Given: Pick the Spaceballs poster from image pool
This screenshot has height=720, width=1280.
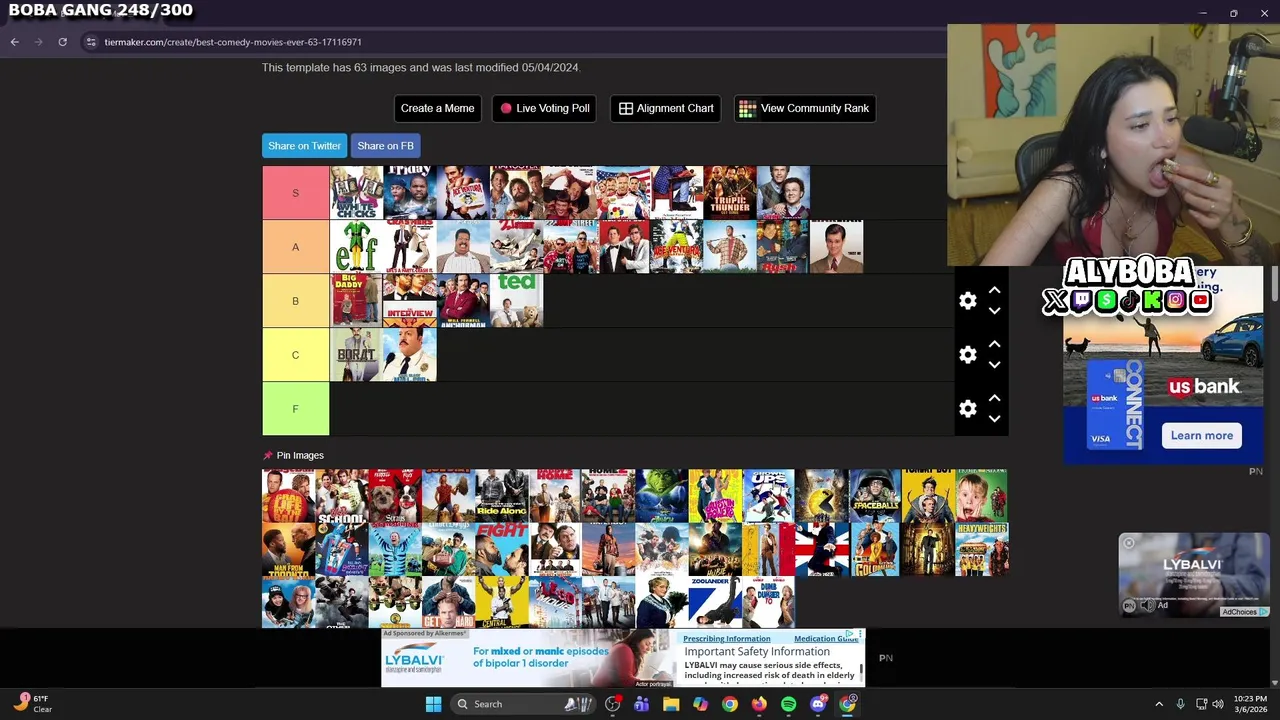Looking at the screenshot, I should pos(875,496).
